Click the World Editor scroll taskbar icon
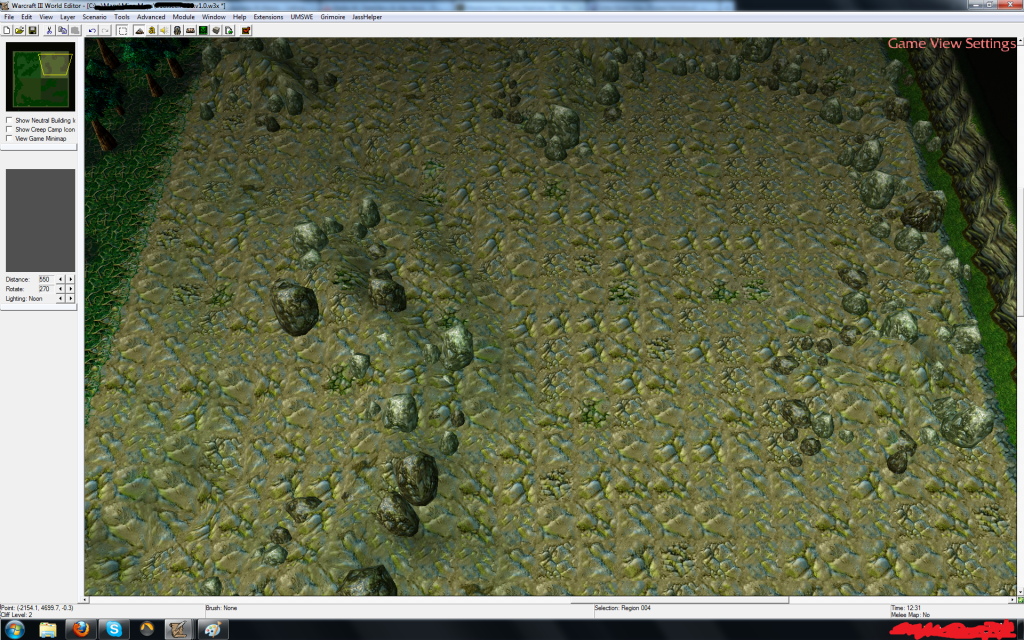1024x640 pixels. (x=178, y=630)
